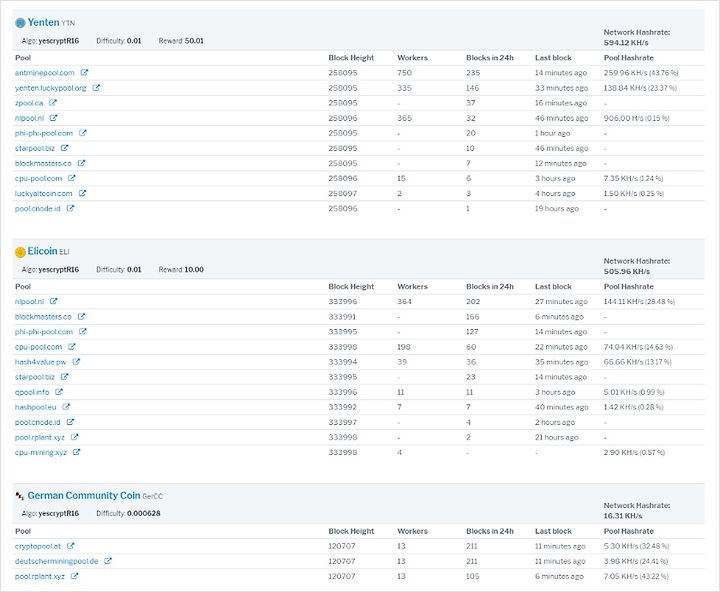The width and height of the screenshot is (720, 592).
Task: Click the Yenten coin logo icon
Action: coord(20,23)
